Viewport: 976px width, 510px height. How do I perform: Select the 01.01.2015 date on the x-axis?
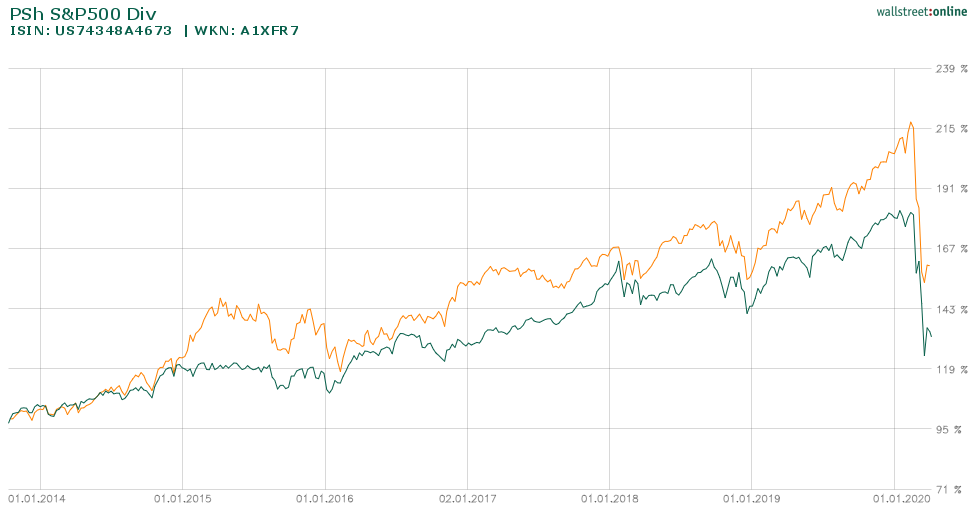tap(182, 497)
